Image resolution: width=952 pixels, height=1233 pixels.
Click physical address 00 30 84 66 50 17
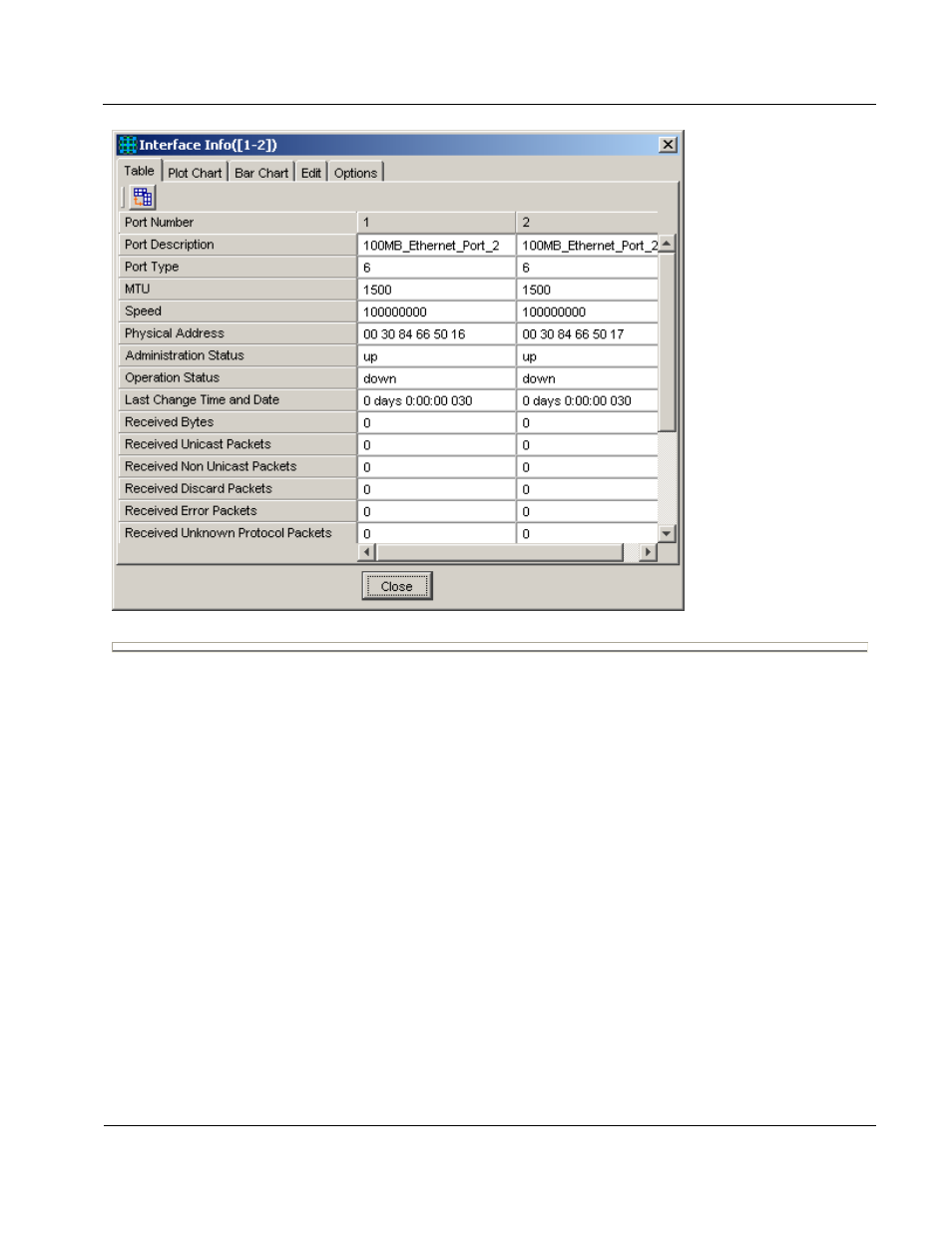pos(587,334)
